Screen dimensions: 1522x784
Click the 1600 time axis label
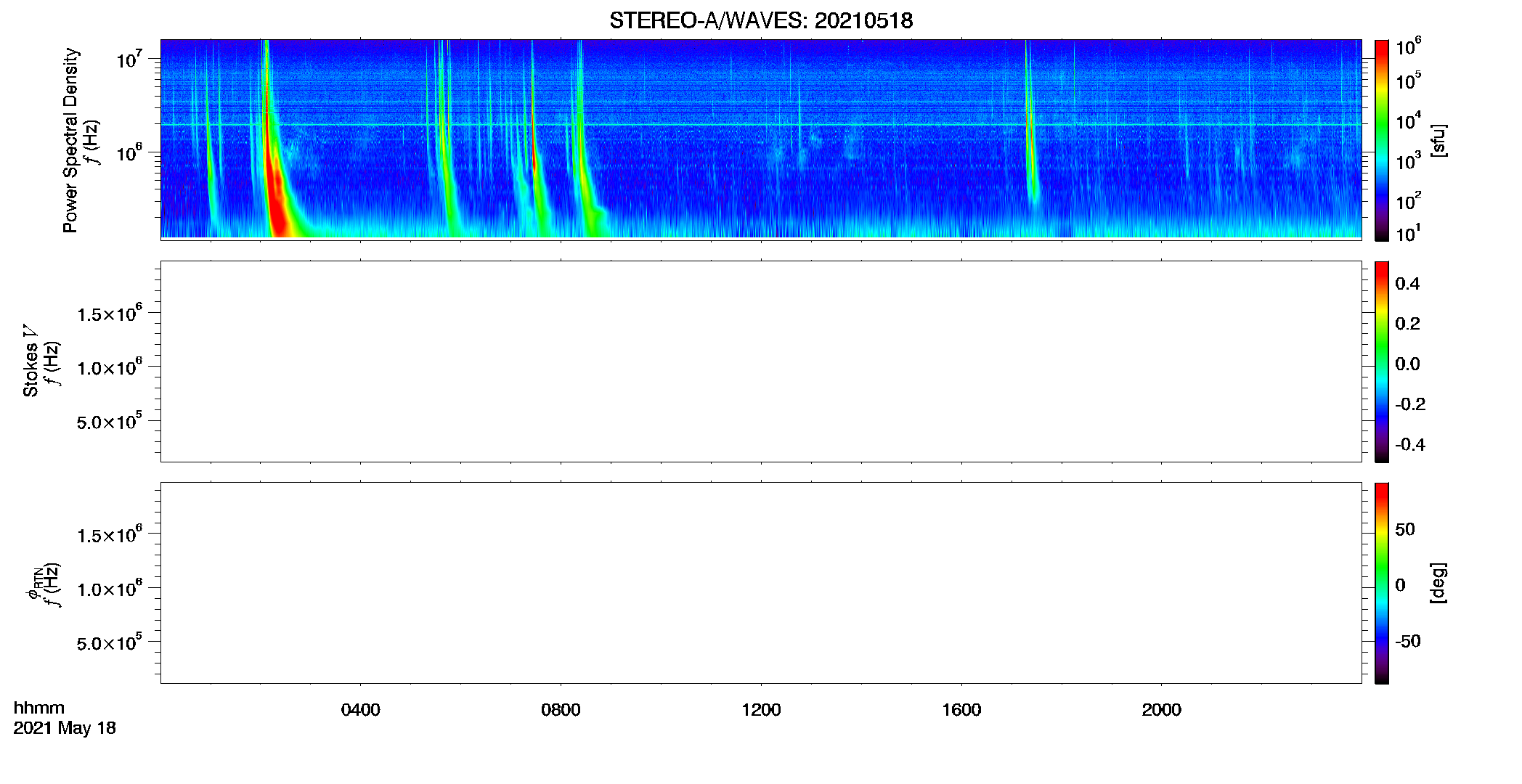(x=961, y=710)
